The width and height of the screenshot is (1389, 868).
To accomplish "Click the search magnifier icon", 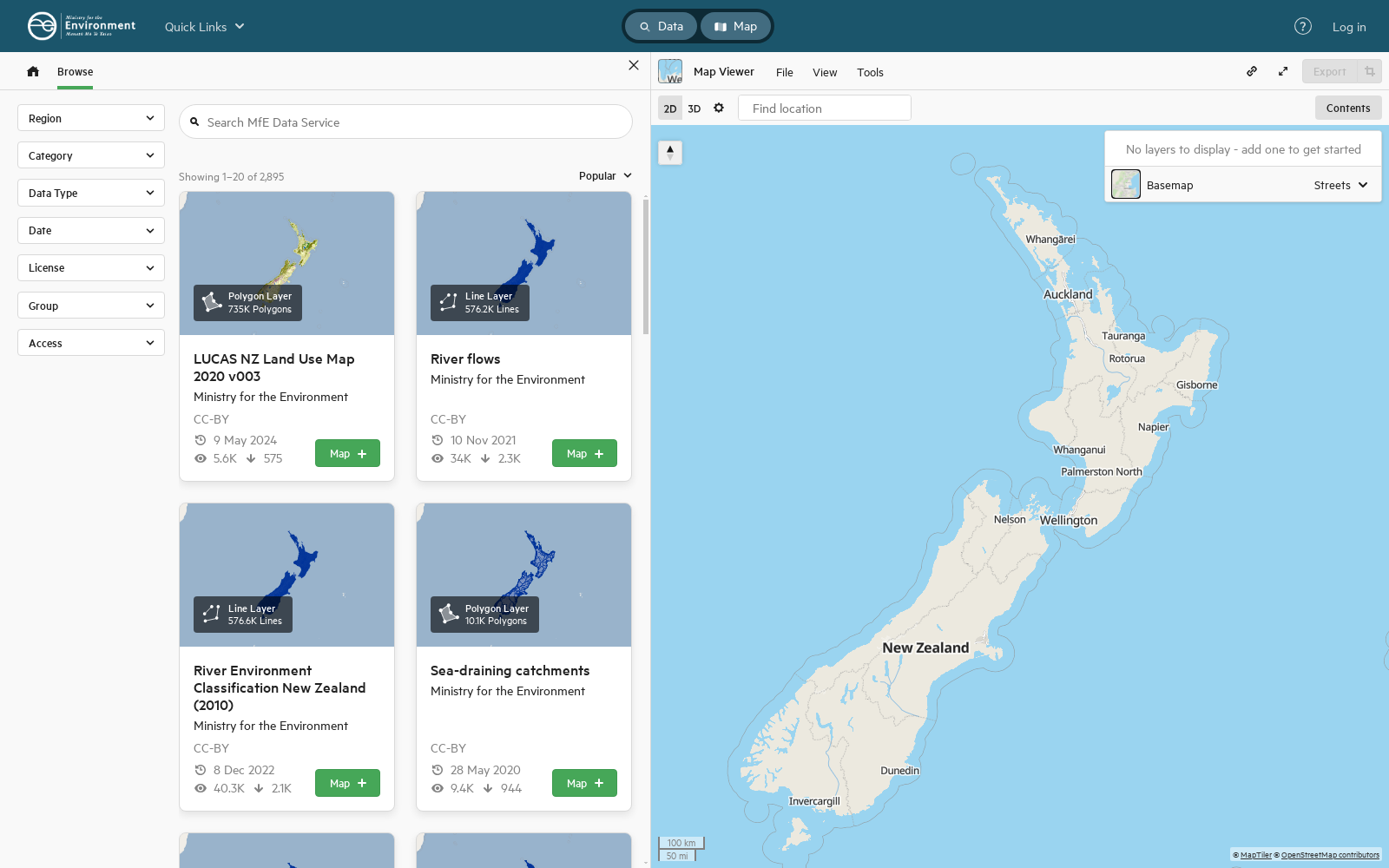I will (195, 122).
